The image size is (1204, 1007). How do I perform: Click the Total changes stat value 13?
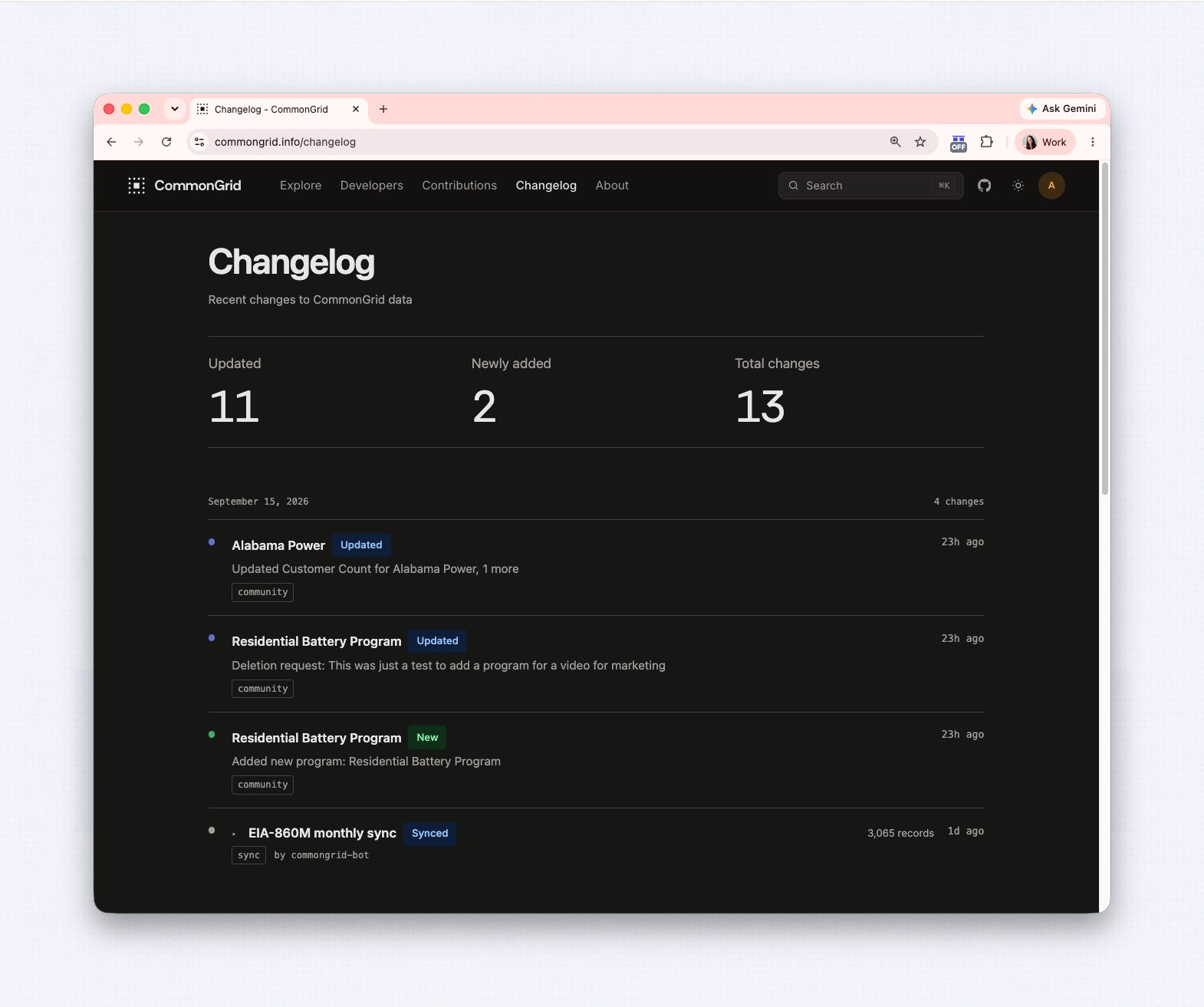pyautogui.click(x=760, y=407)
